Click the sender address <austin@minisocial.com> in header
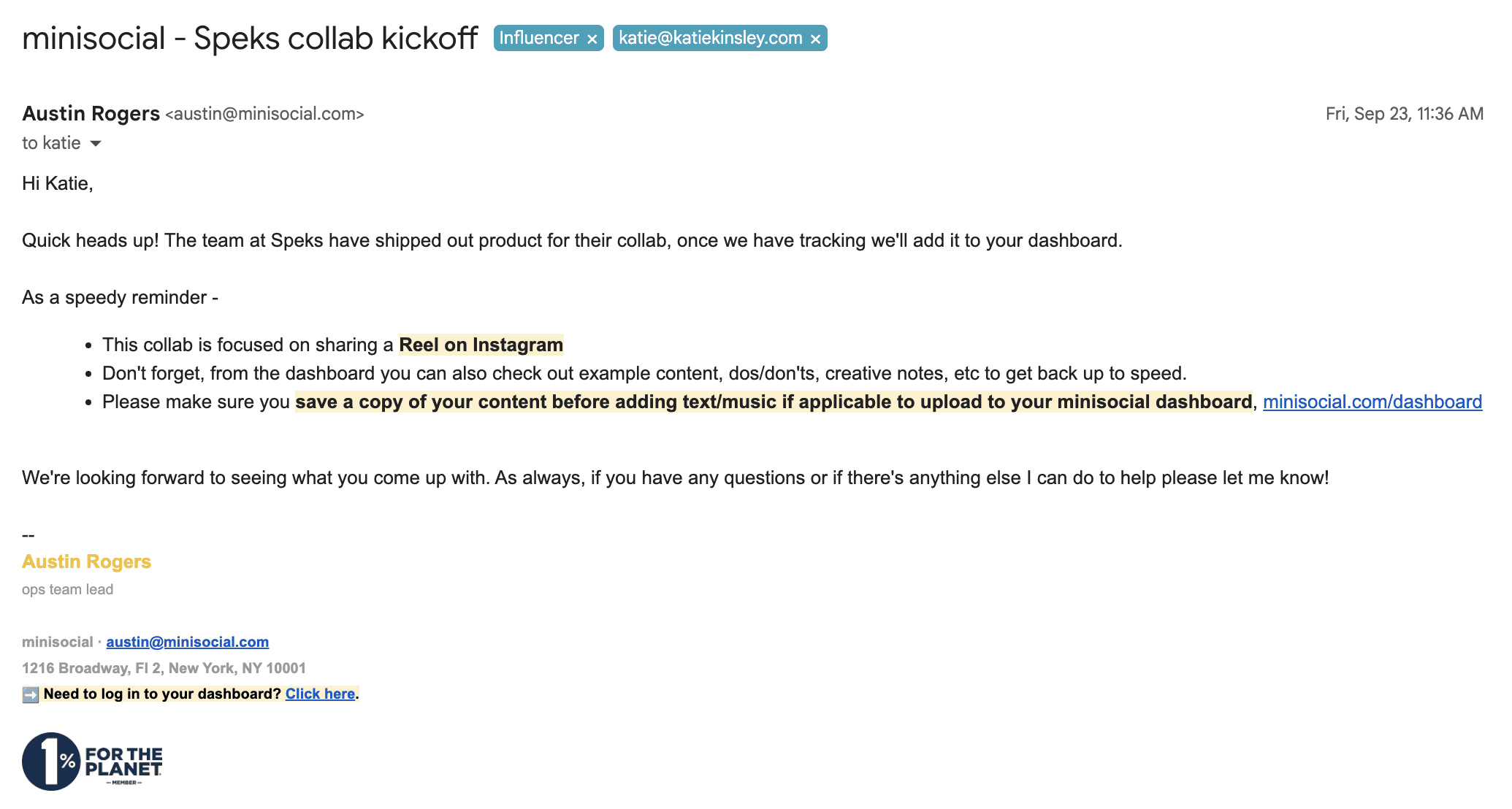The height and width of the screenshot is (809, 1512). (264, 114)
